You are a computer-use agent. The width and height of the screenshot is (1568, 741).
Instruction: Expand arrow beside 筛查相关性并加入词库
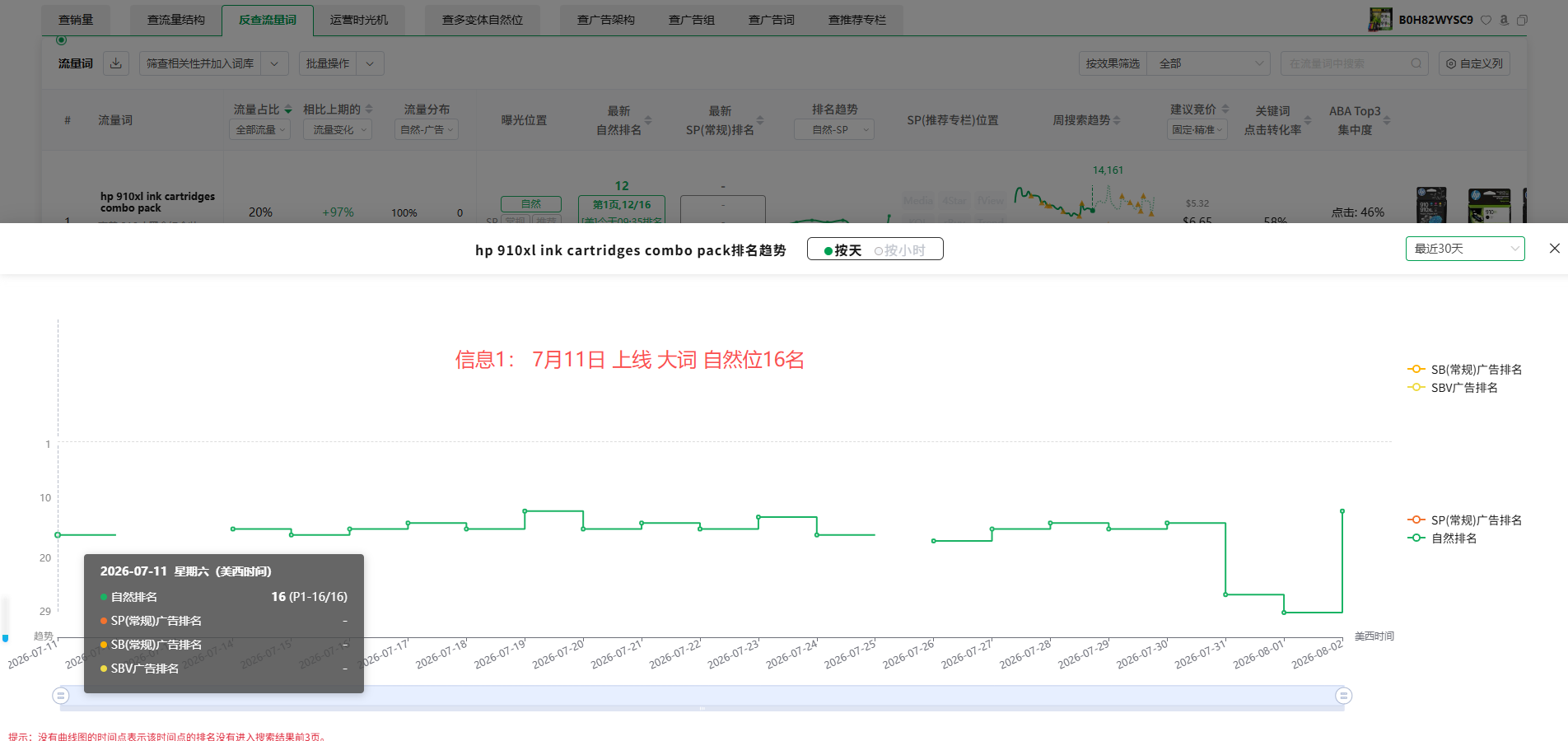coord(274,63)
